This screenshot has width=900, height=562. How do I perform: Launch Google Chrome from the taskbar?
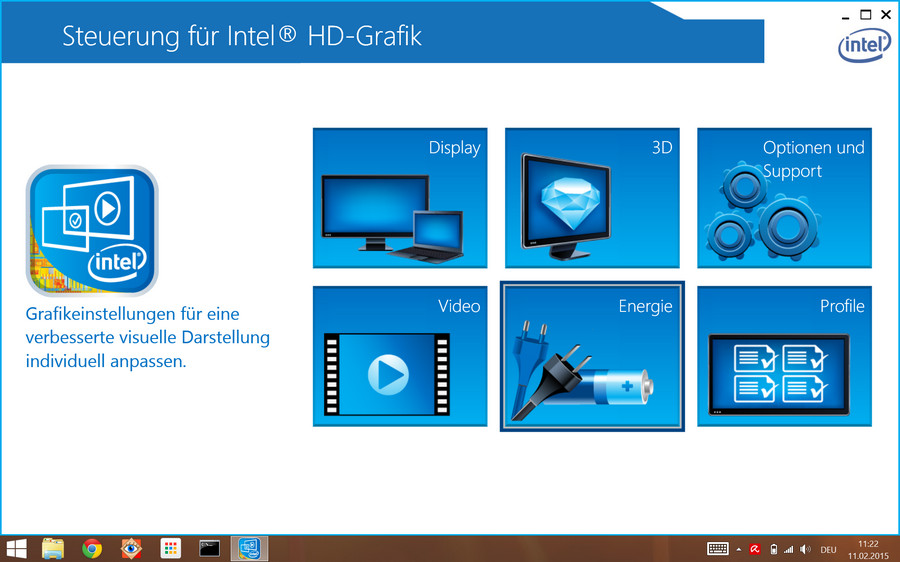pyautogui.click(x=92, y=549)
